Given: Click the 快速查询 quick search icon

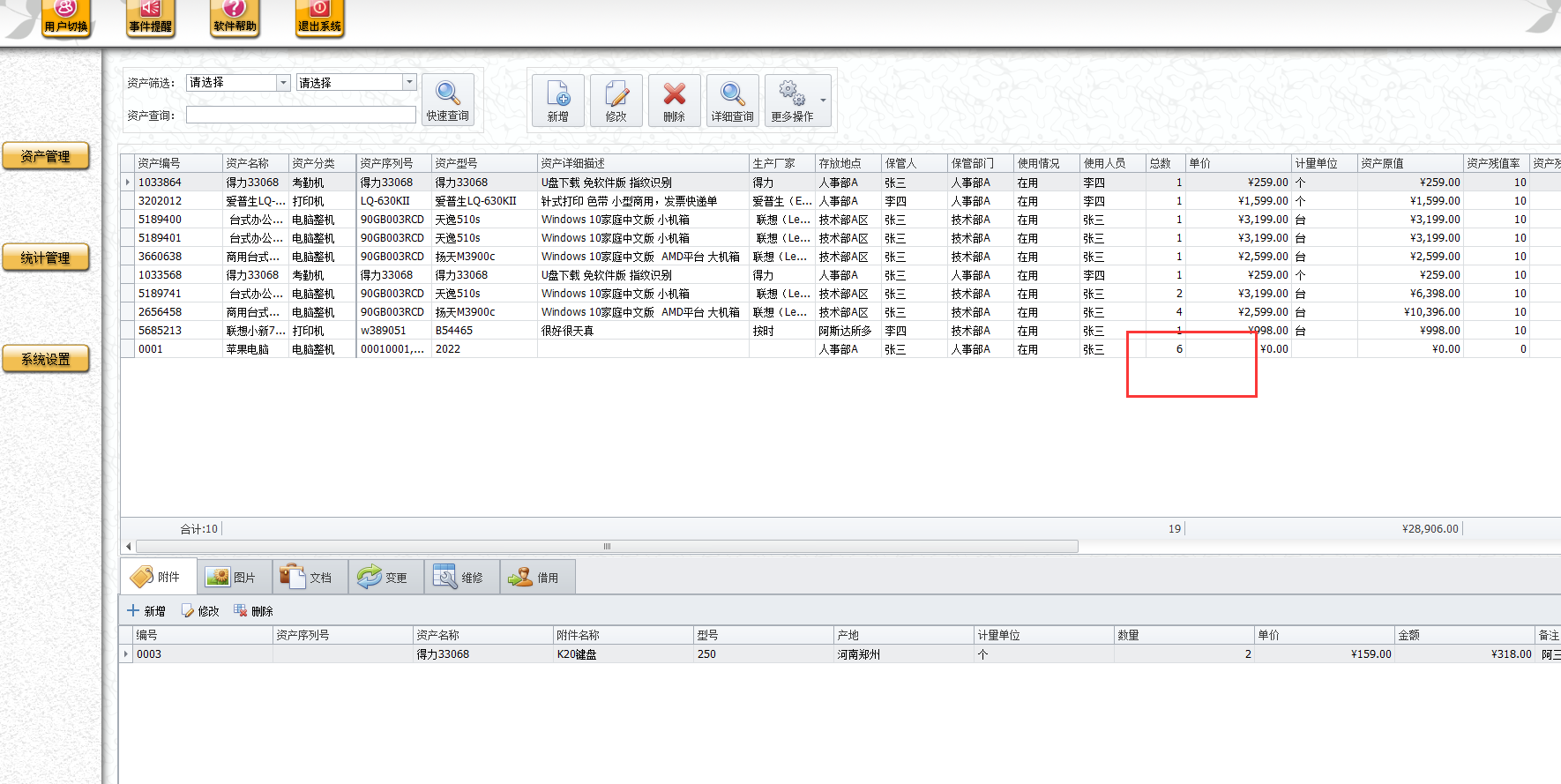Looking at the screenshot, I should pos(448,93).
